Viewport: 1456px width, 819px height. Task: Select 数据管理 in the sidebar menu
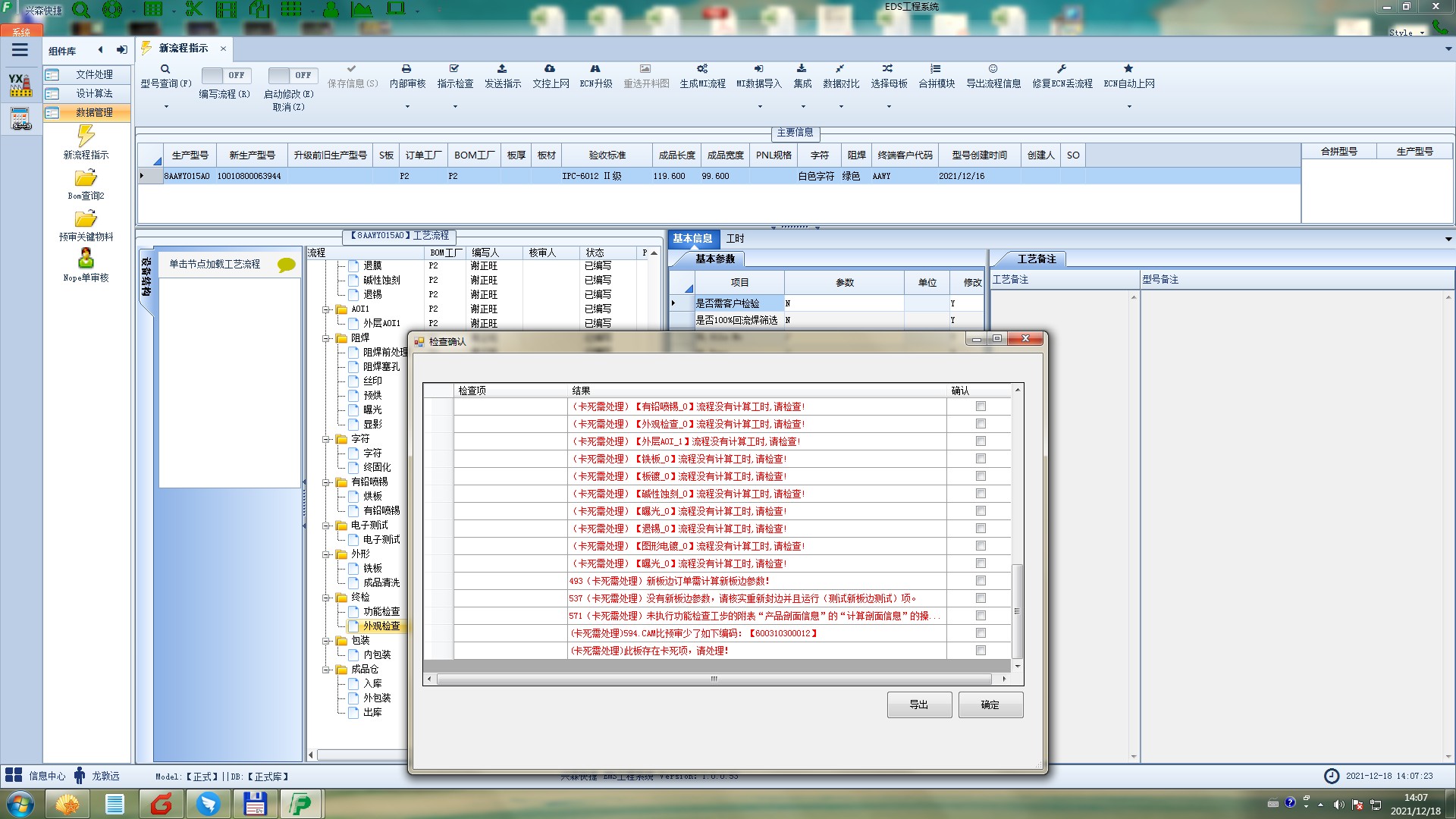[x=94, y=112]
